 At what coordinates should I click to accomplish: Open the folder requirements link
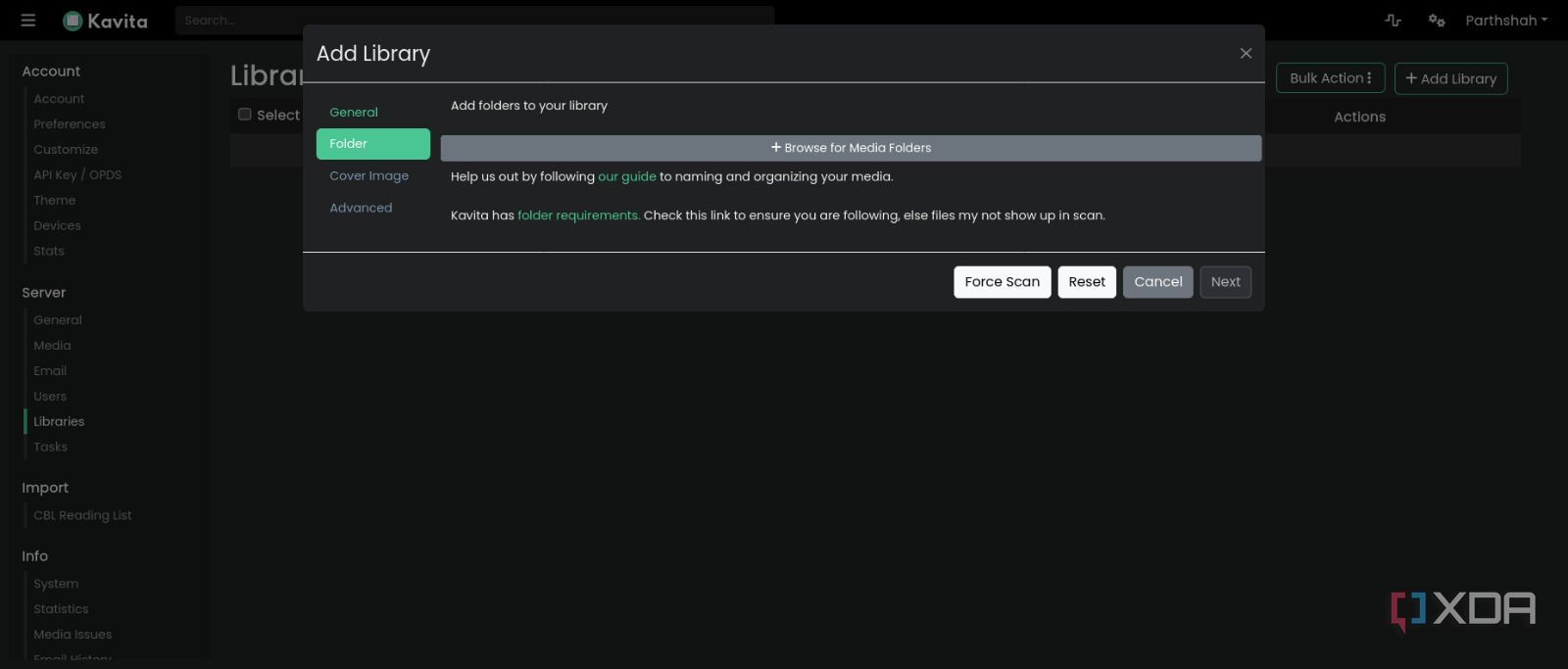tap(578, 215)
